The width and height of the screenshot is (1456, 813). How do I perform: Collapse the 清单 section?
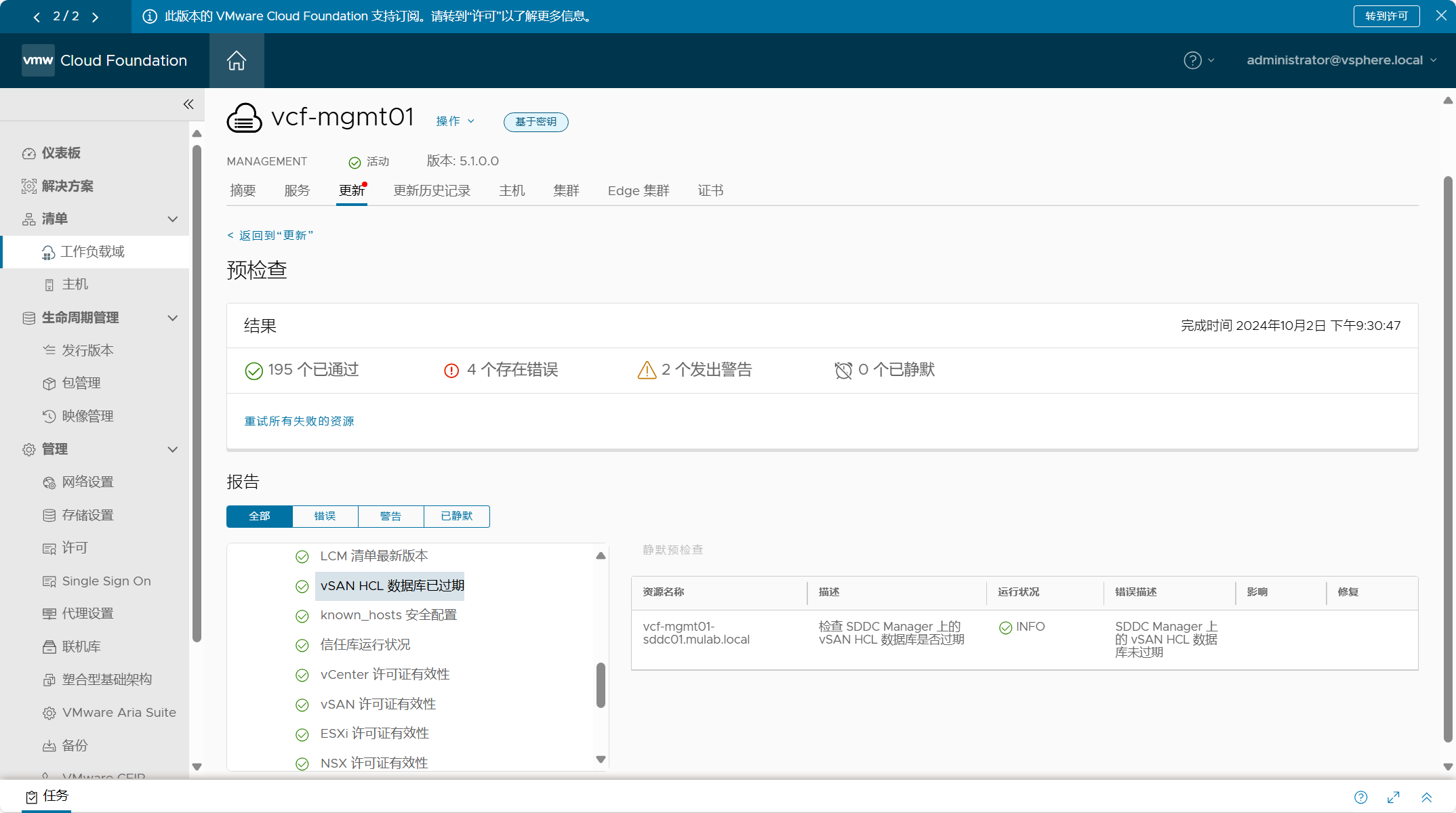click(x=173, y=219)
